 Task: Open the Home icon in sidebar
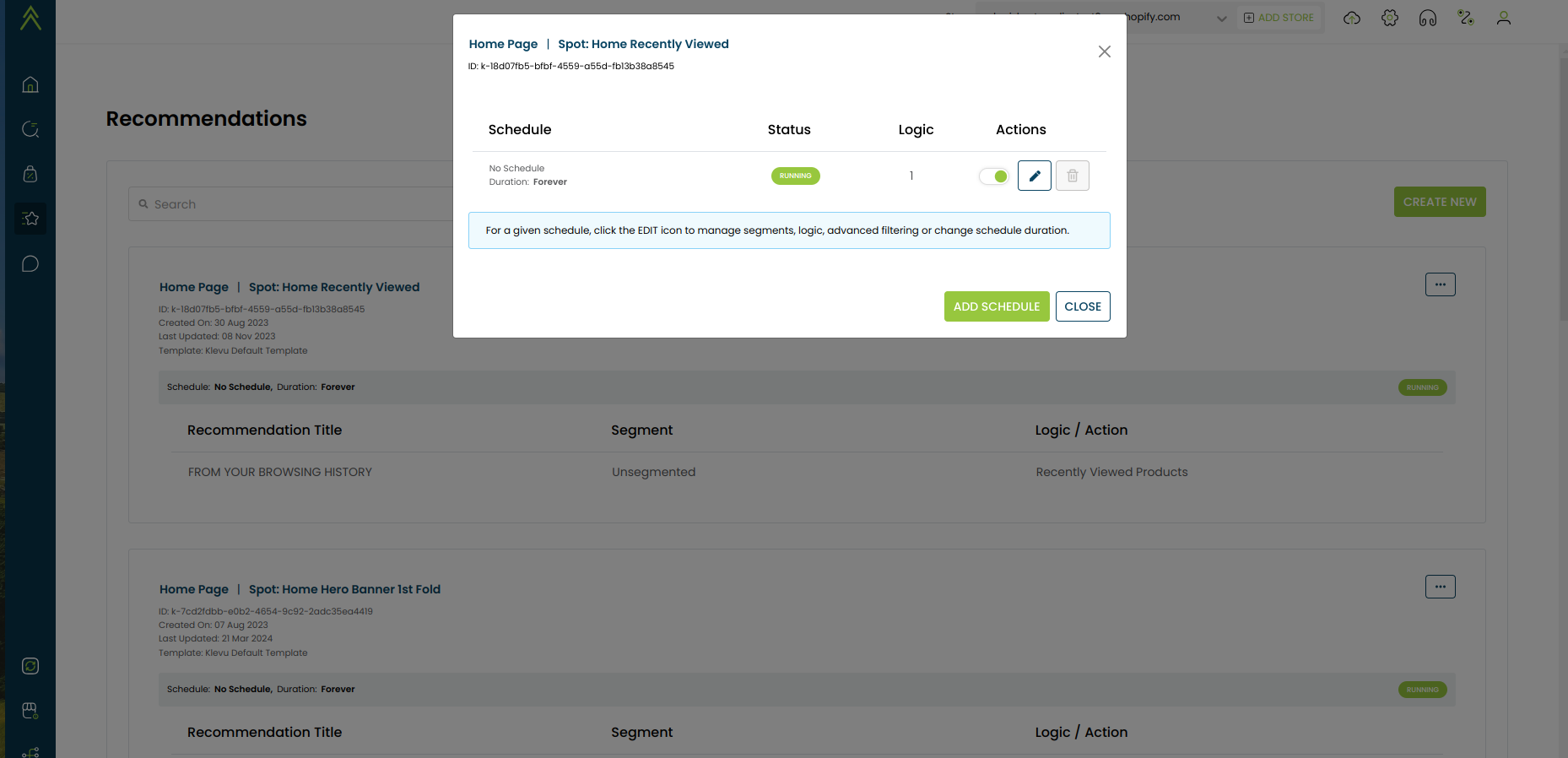pyautogui.click(x=30, y=84)
